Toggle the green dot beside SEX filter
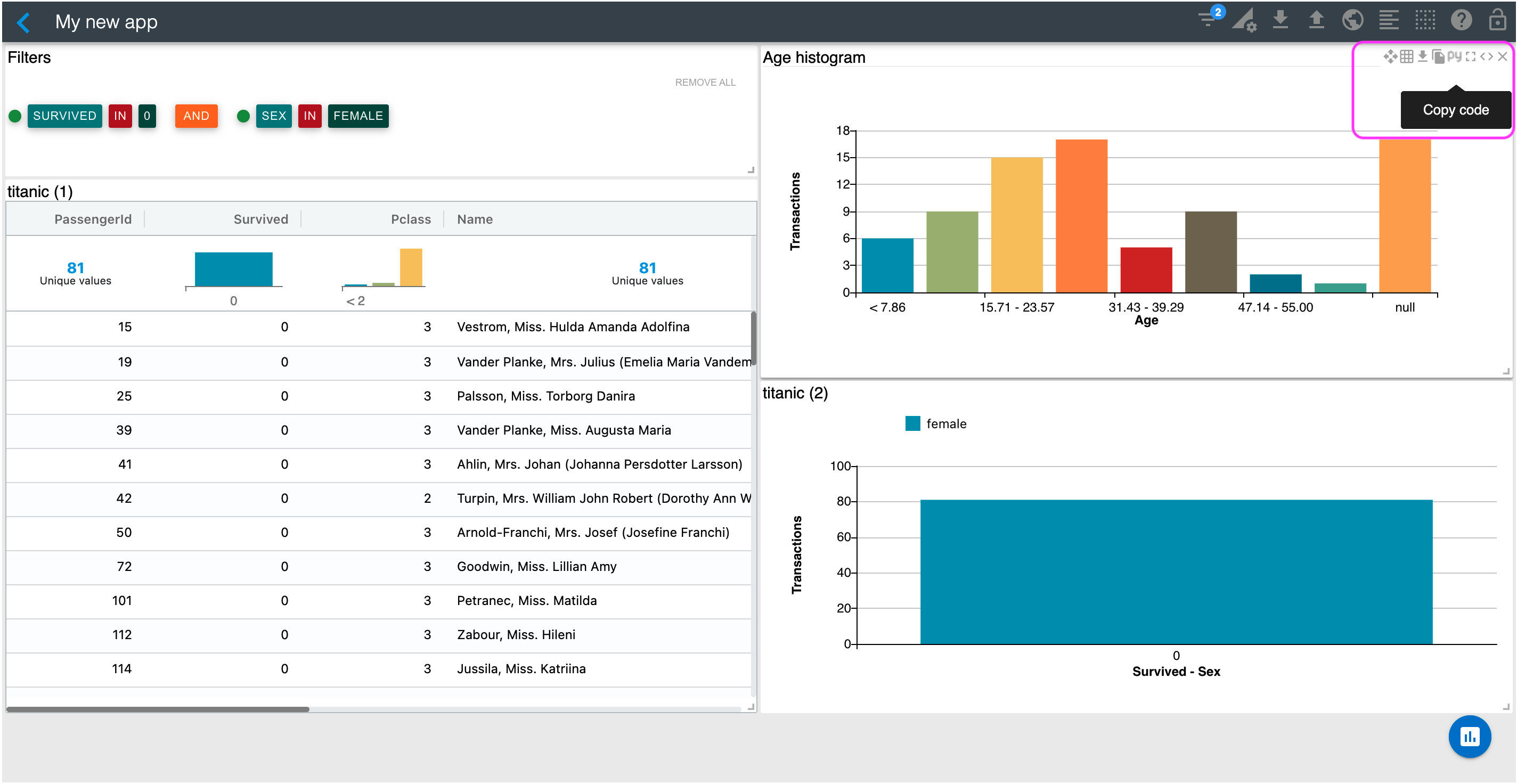Viewport: 1517px width, 784px height. coord(243,116)
